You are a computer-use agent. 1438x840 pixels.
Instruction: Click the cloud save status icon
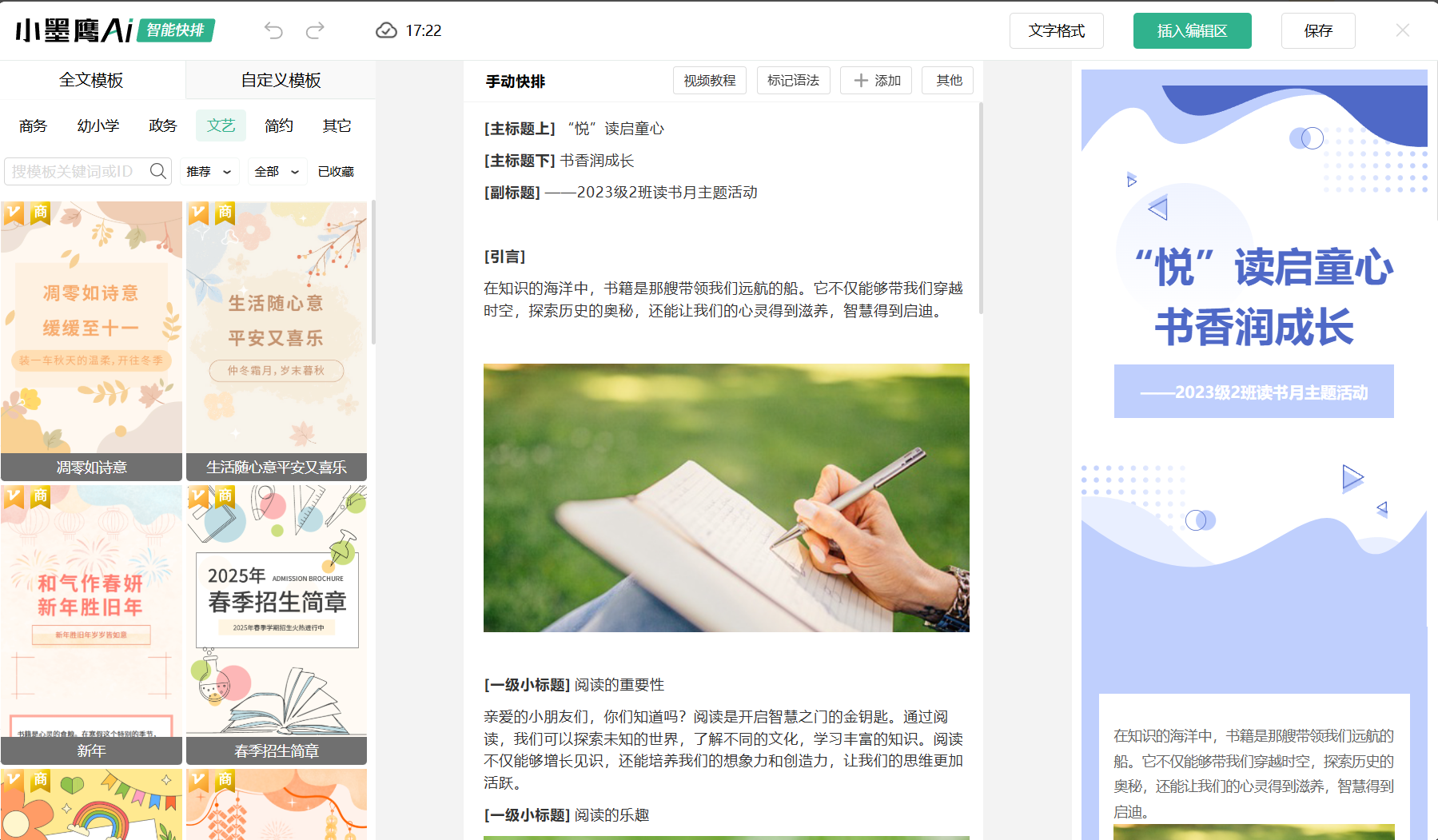coord(386,30)
